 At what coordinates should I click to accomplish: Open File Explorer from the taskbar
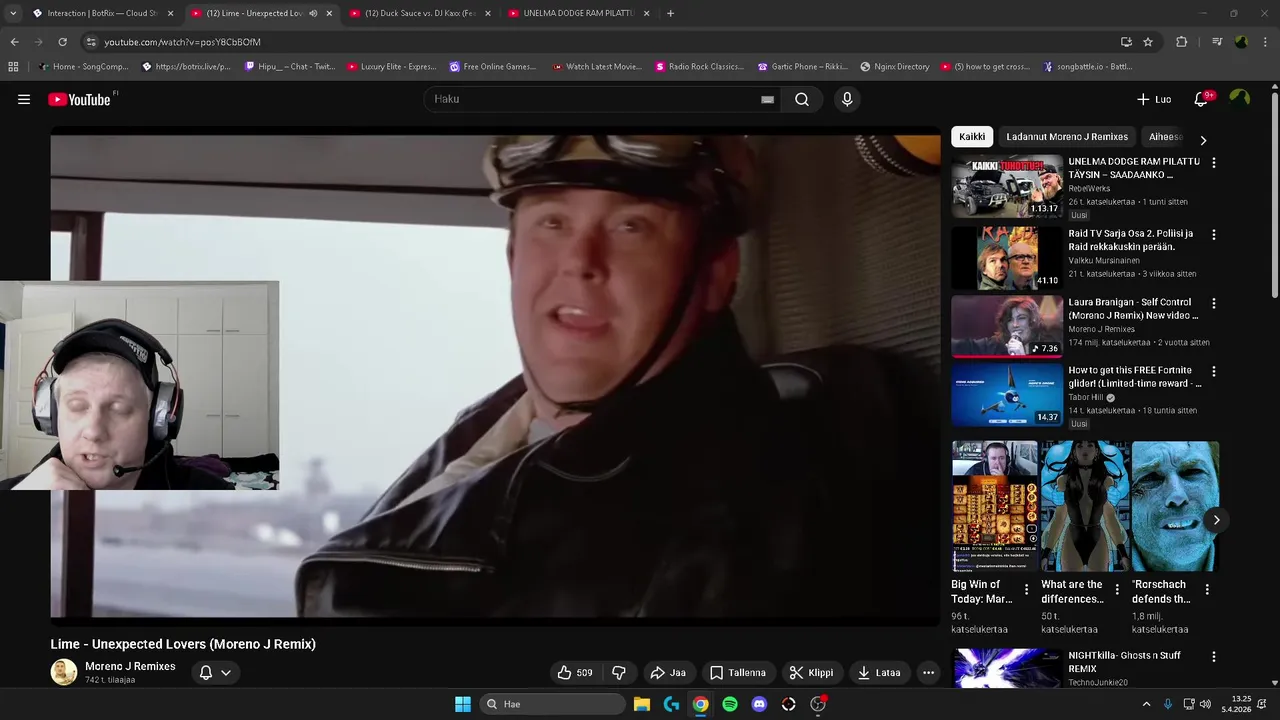coord(642,704)
